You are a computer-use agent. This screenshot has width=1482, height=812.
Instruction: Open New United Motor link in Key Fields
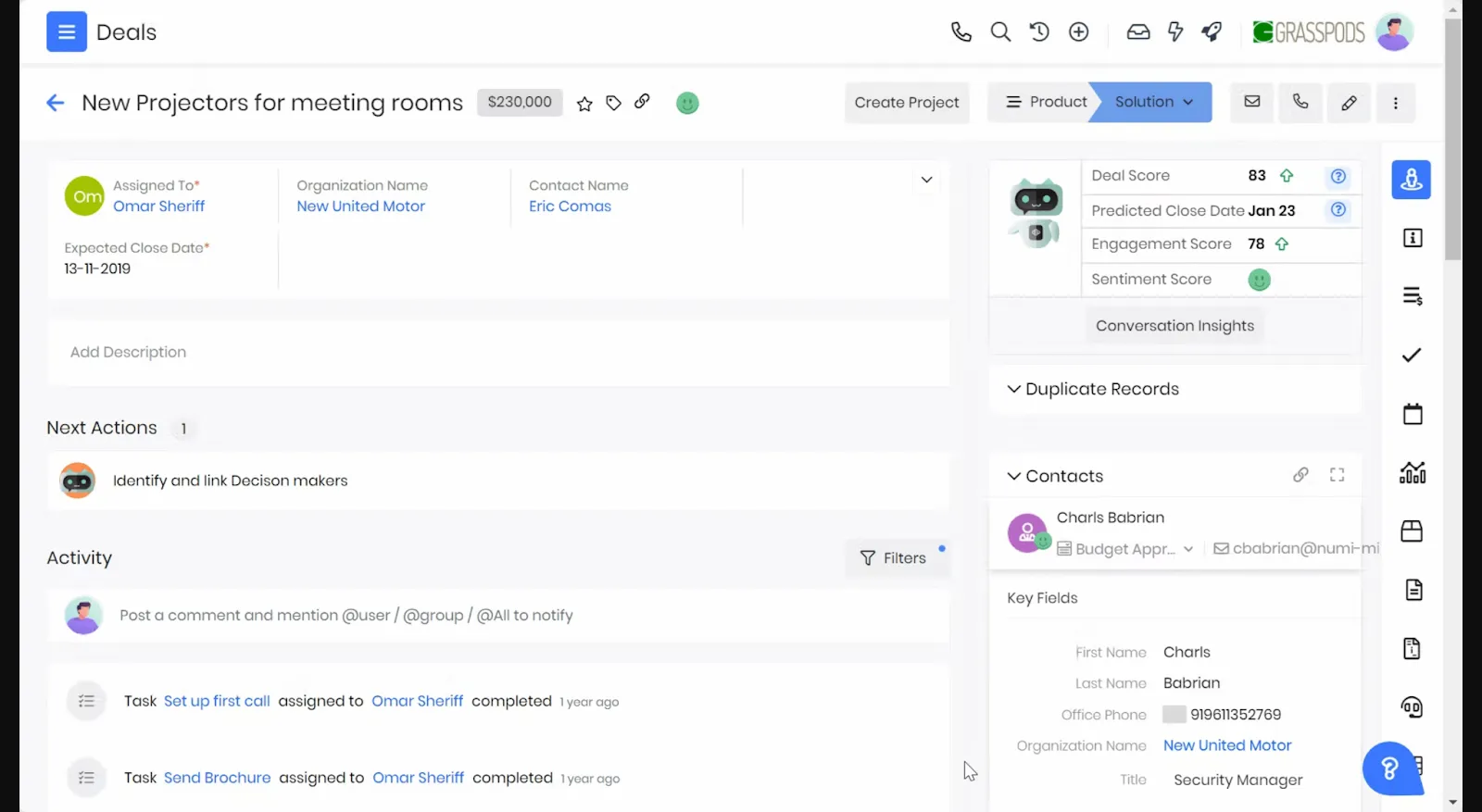pyautogui.click(x=1227, y=745)
